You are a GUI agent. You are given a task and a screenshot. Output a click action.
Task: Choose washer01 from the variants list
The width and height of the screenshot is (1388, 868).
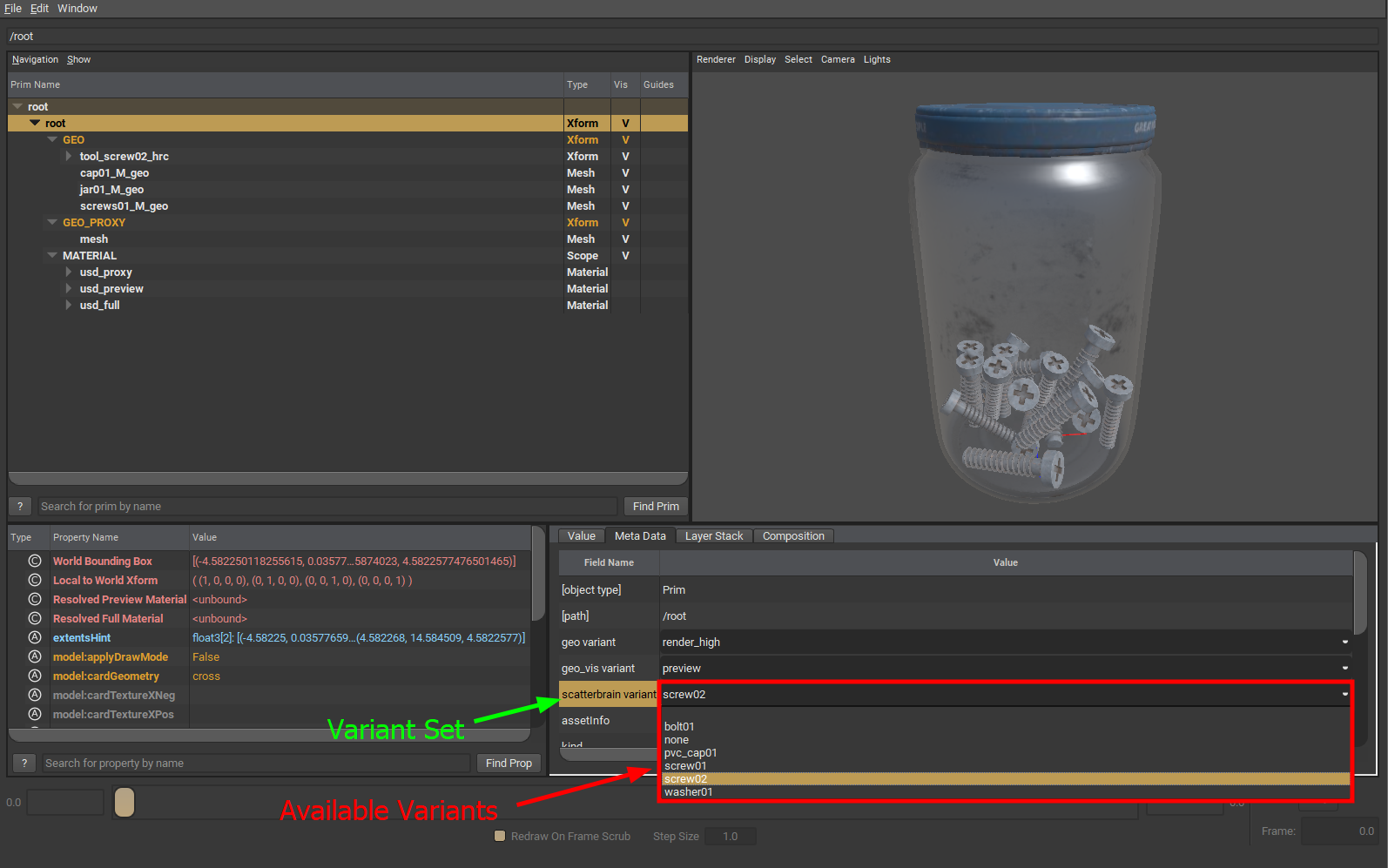click(x=688, y=792)
